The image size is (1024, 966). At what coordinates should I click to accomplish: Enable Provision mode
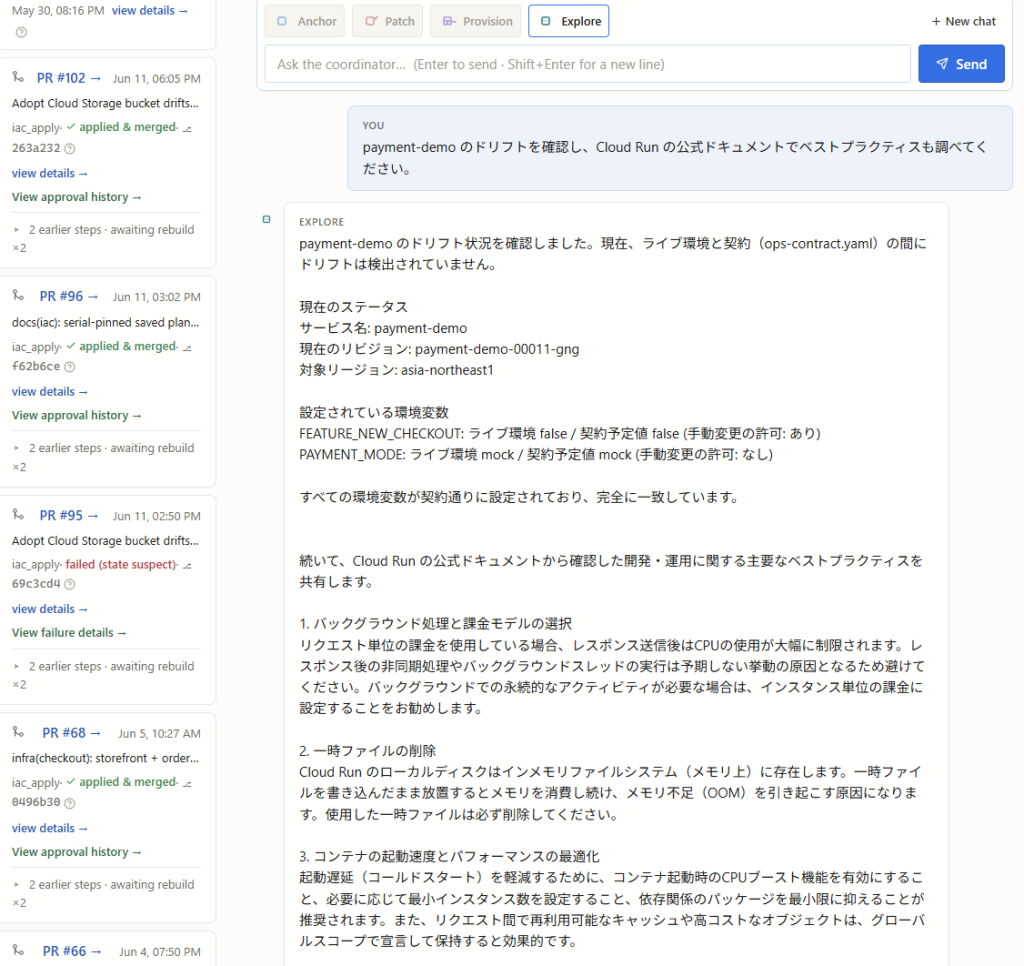[477, 21]
